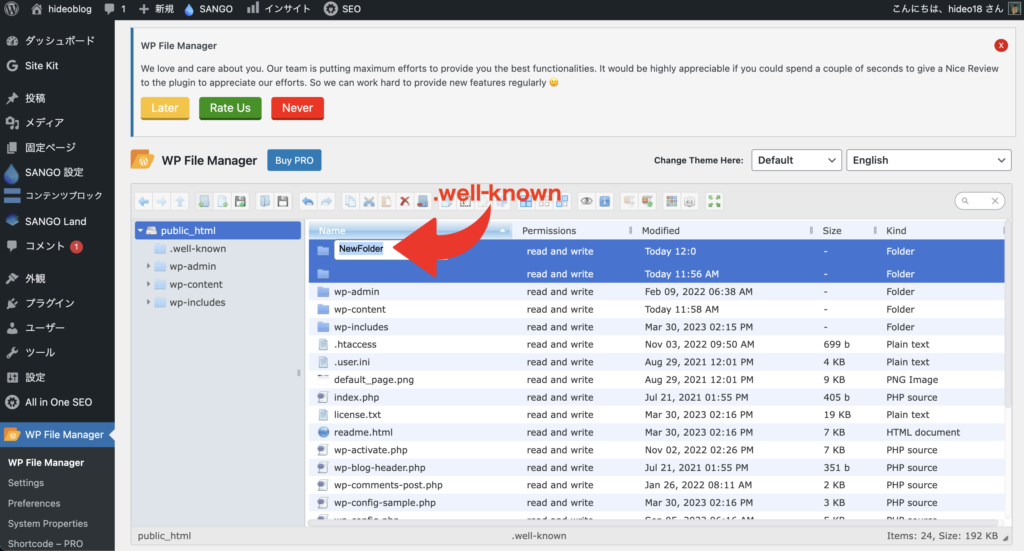This screenshot has height=551, width=1024.
Task: Select the readme.html file row
Action: pyautogui.click(x=656, y=432)
